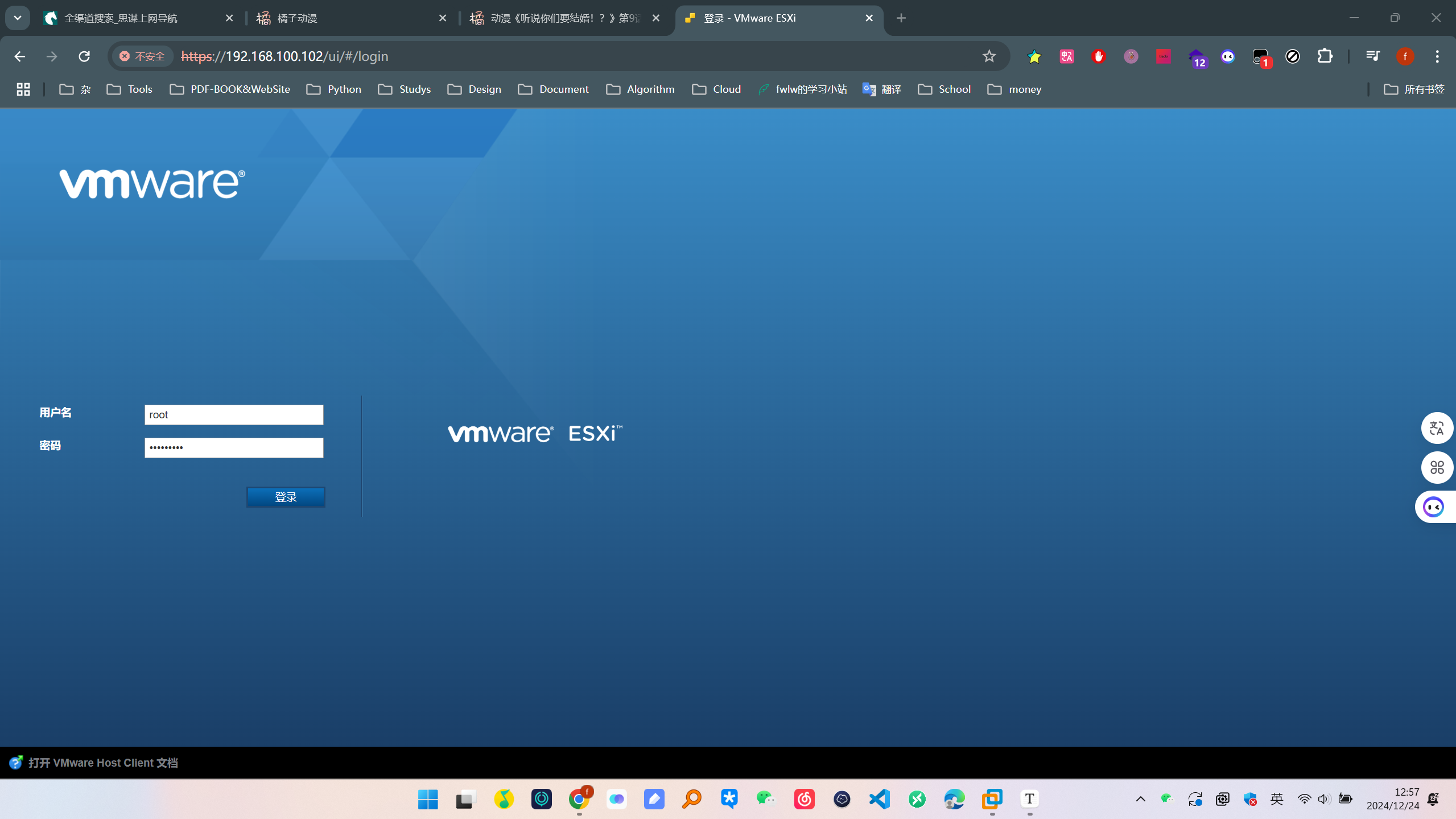Open extension with badge 12
Viewport: 1456px width, 819px height.
click(x=1197, y=57)
